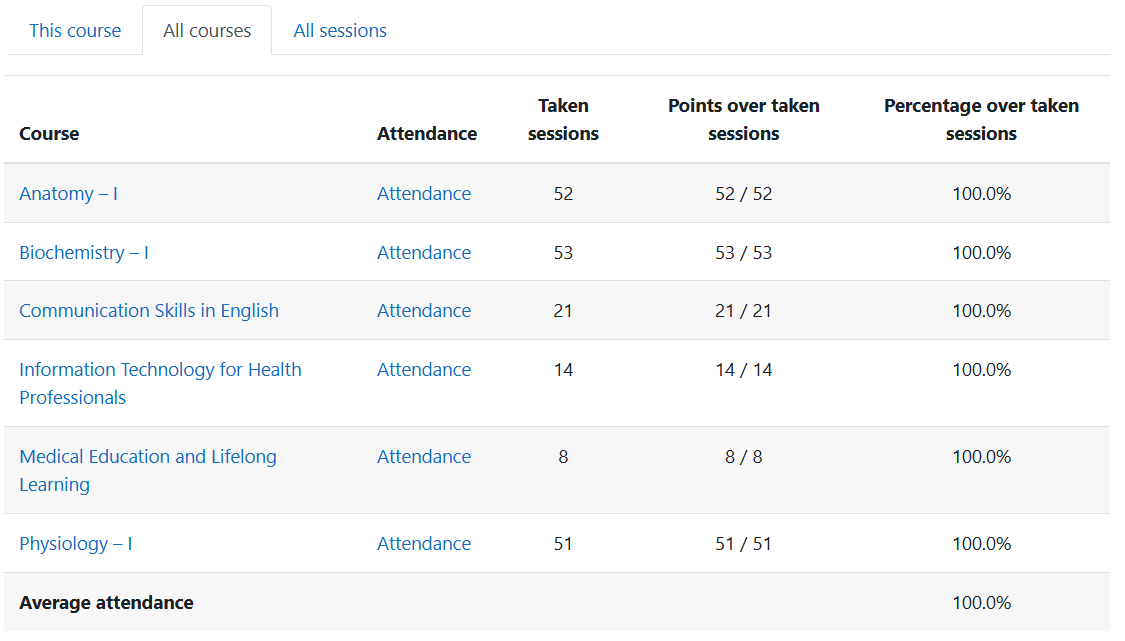The height and width of the screenshot is (641, 1125).
Task: Open the Biochemistry – I course link
Action: click(84, 253)
